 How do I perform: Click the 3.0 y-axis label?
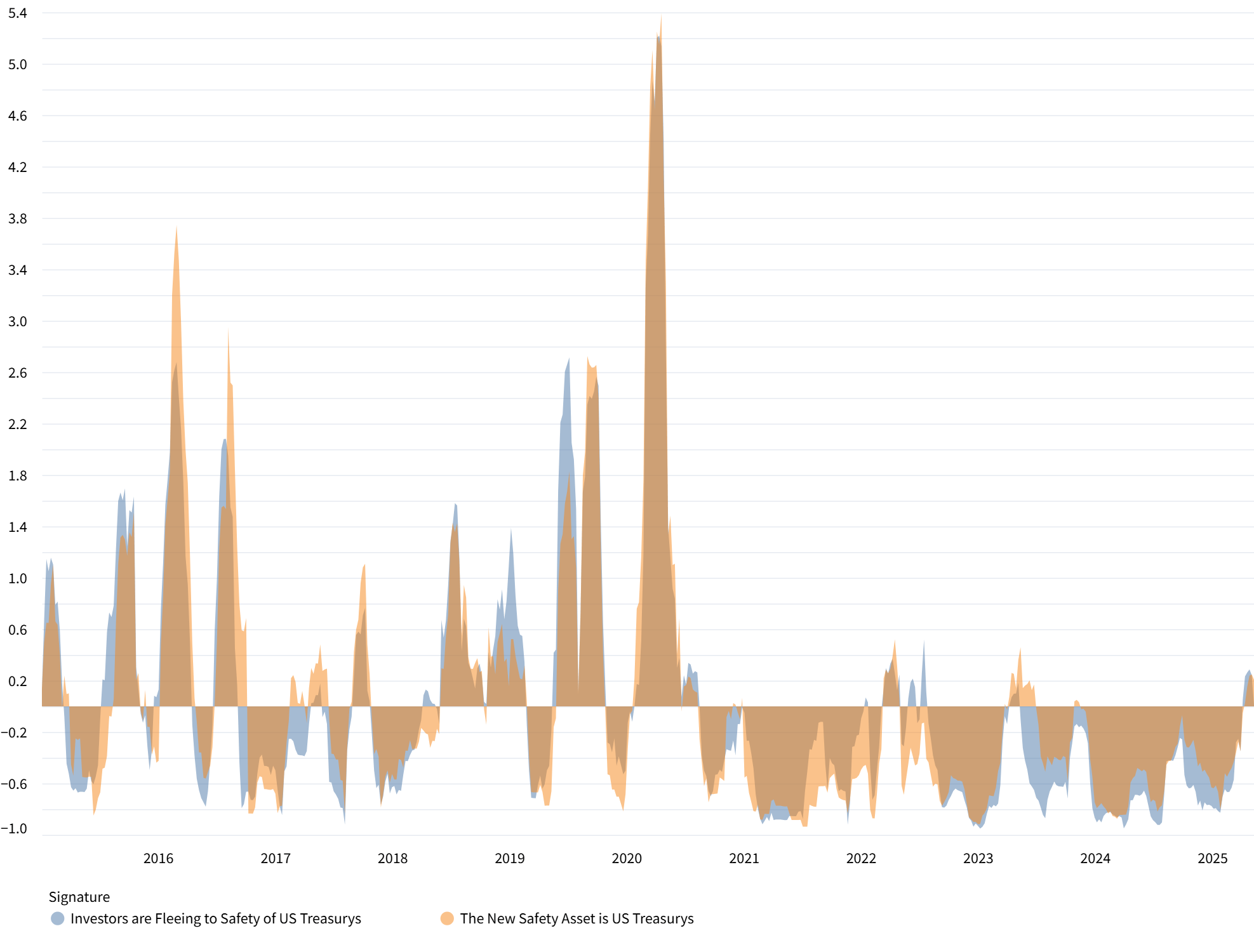[18, 321]
